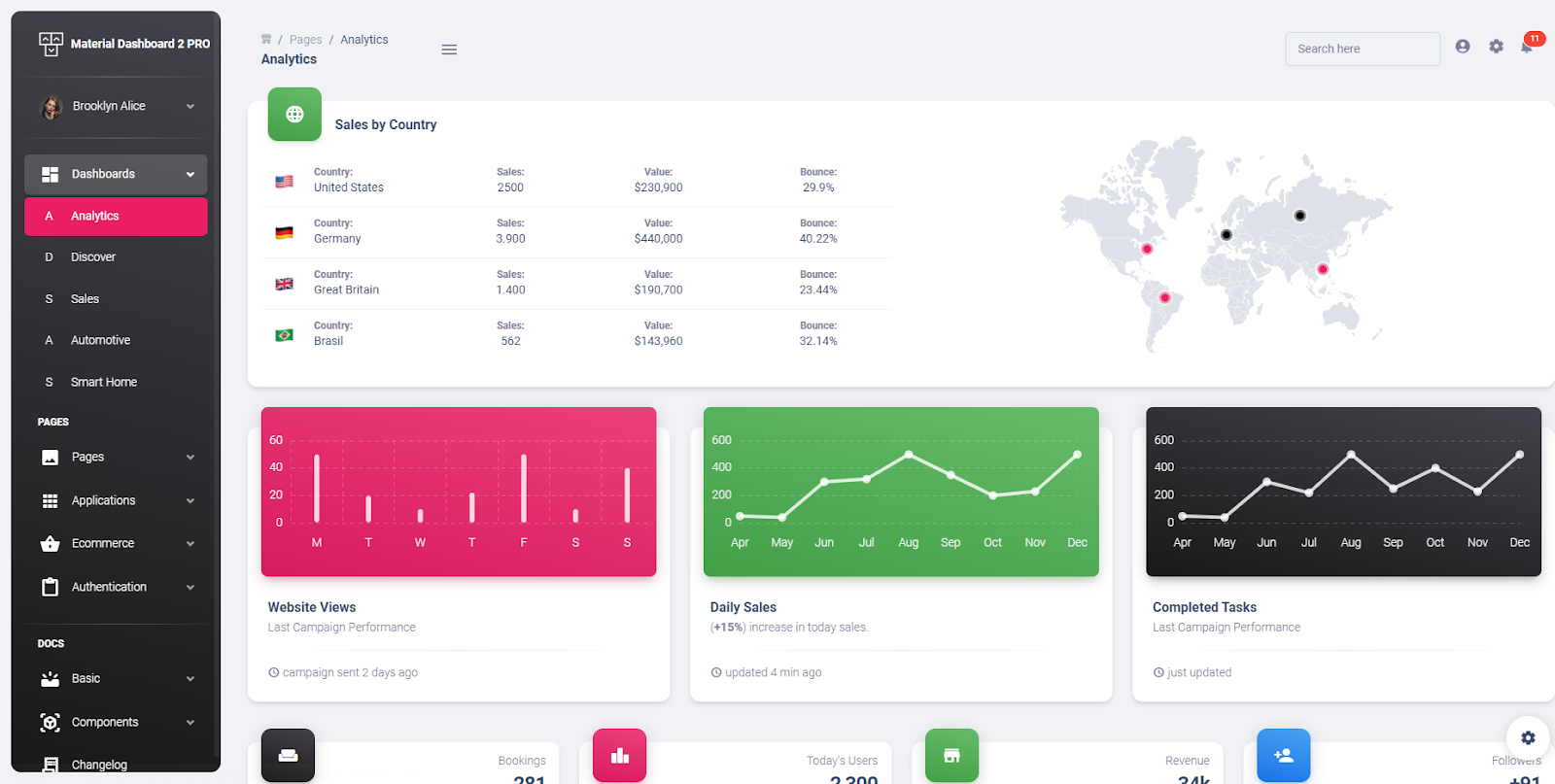The image size is (1555, 784).
Task: Click the Followers add person icon
Action: (1284, 756)
